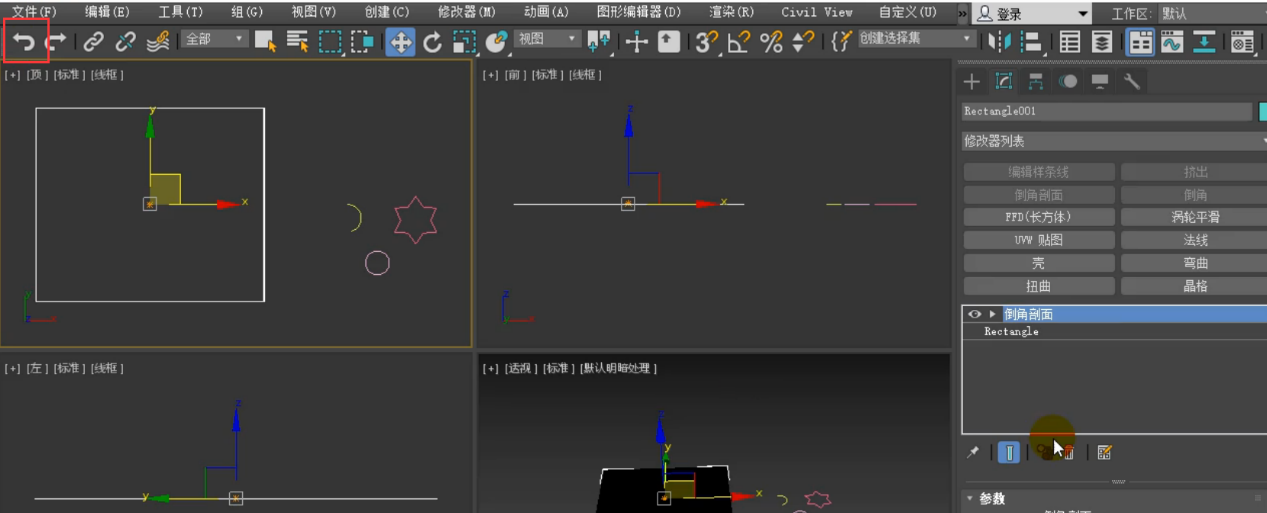This screenshot has height=513, width=1267.
Task: Hide the 倒角剖面 modifier with eye icon
Action: click(x=974, y=314)
